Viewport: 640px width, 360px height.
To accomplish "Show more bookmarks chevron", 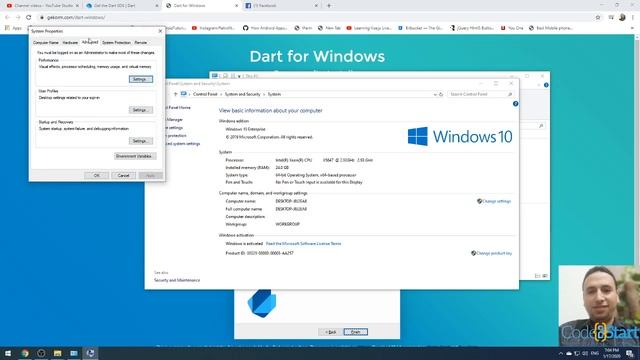I will coord(633,28).
